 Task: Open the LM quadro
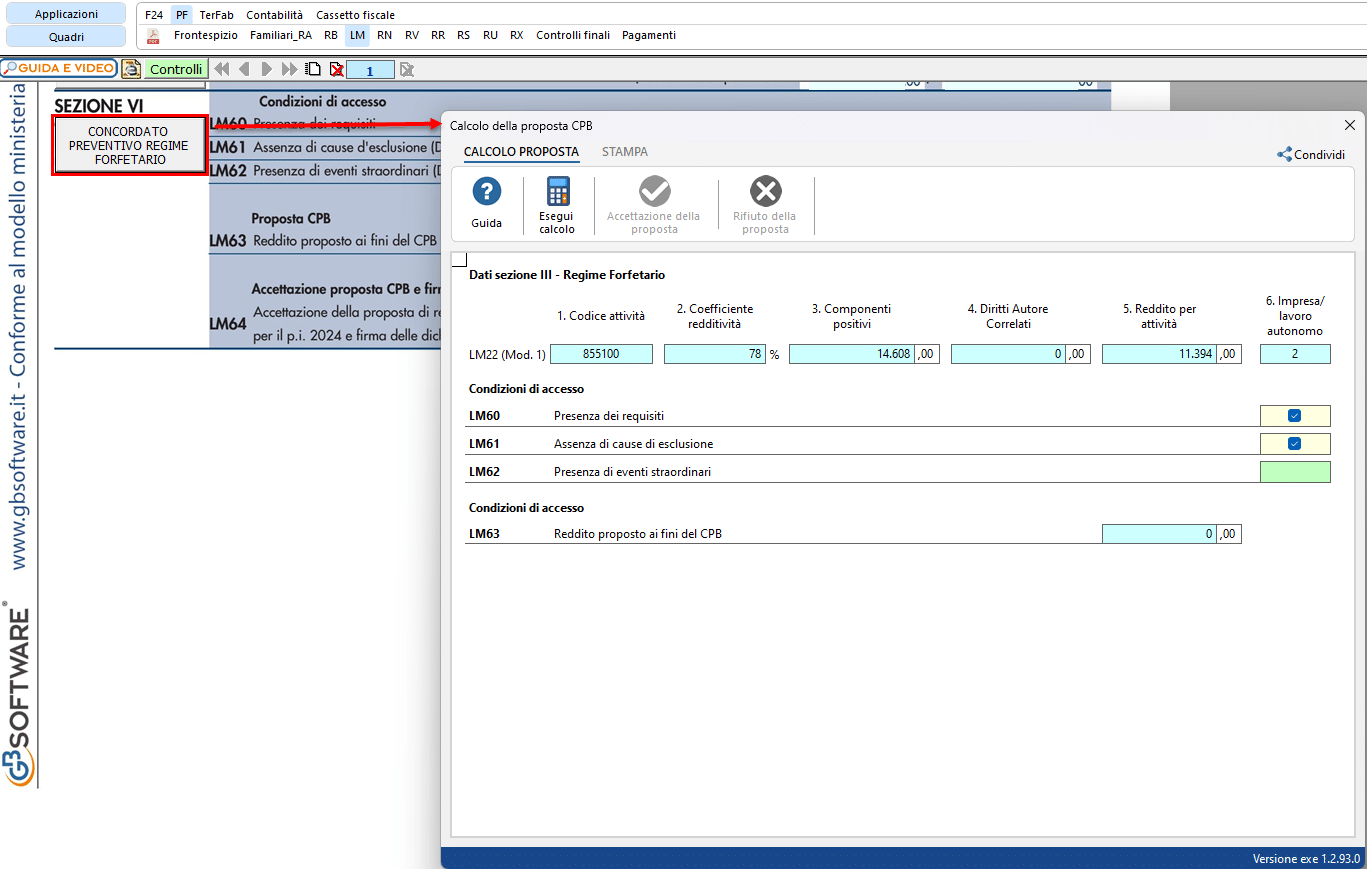(x=357, y=35)
